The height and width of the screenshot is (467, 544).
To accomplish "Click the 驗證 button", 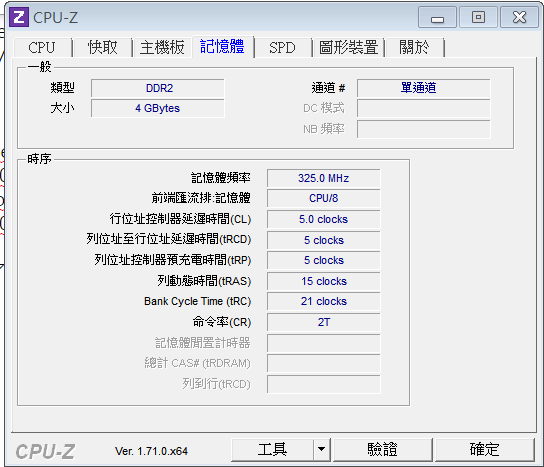I will tap(382, 450).
